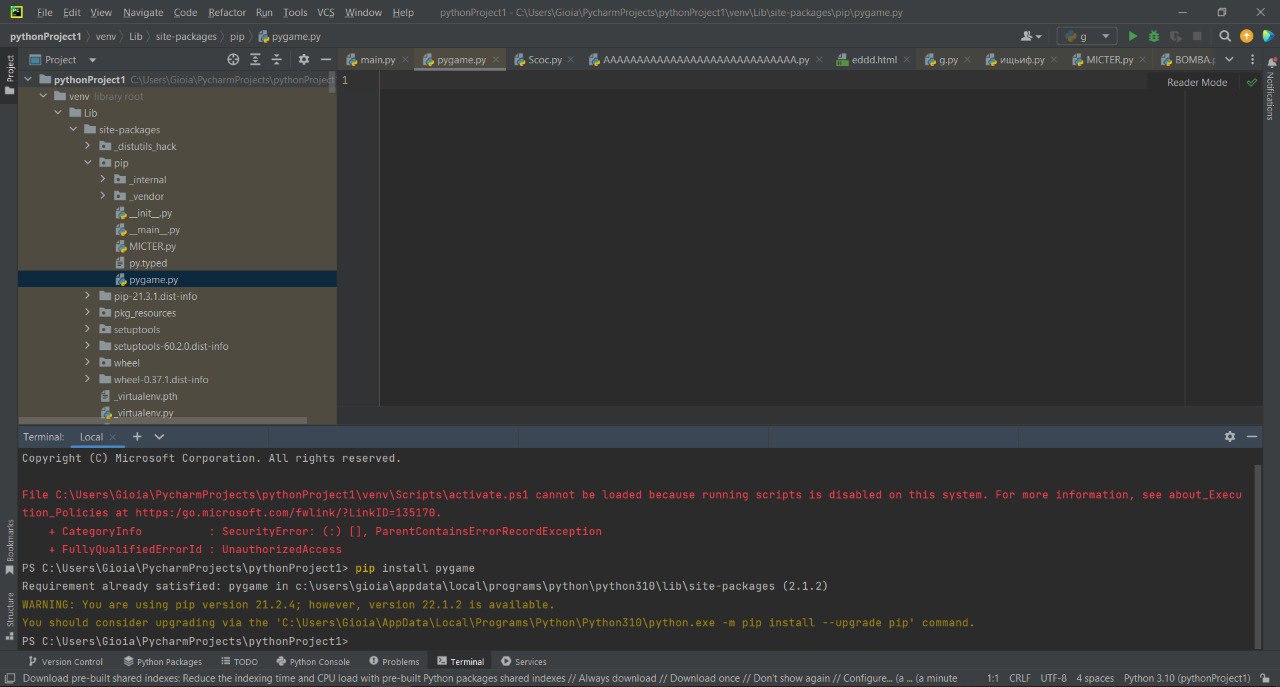
Task: Add a new terminal tab with plus
Action: coord(137,437)
